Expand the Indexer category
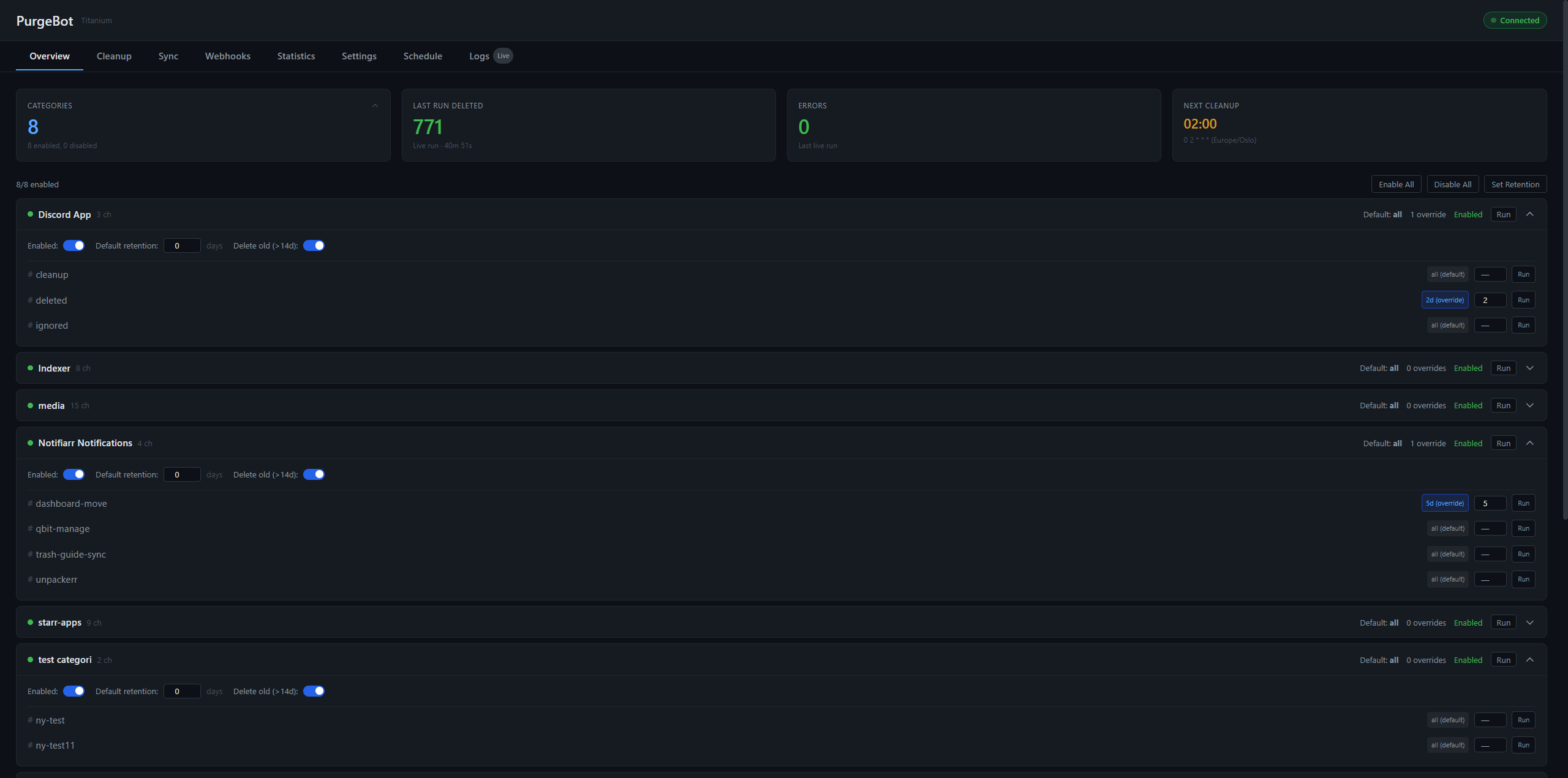The image size is (1568, 778). (x=1530, y=368)
